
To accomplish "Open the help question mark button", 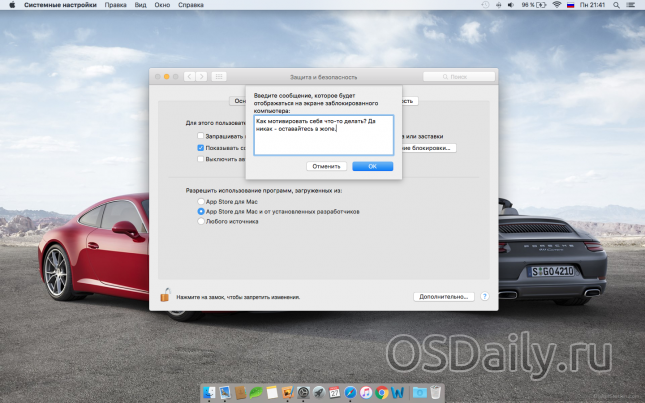I will (484, 297).
